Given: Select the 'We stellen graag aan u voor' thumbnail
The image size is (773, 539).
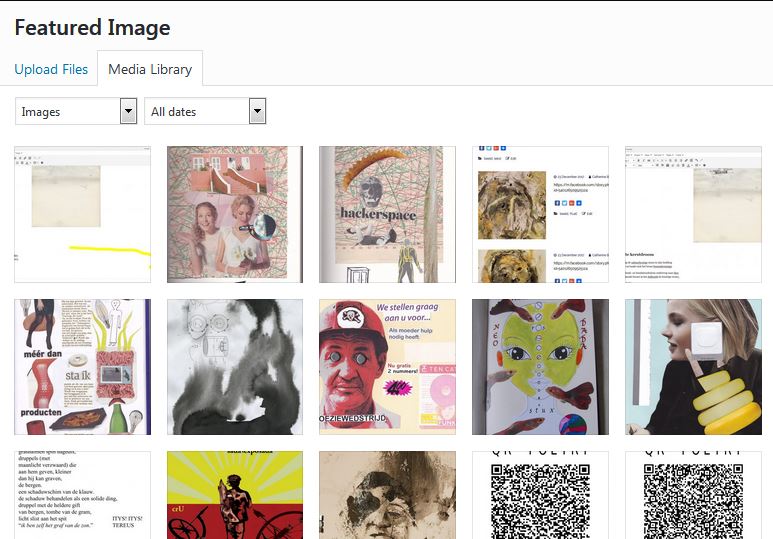Looking at the screenshot, I should (x=387, y=367).
